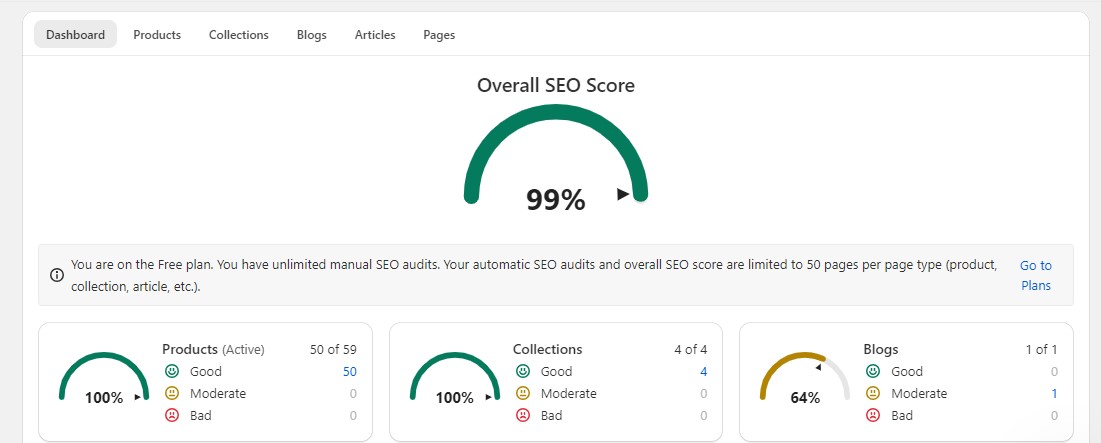
Task: Click the Collections card heading
Action: click(x=548, y=349)
